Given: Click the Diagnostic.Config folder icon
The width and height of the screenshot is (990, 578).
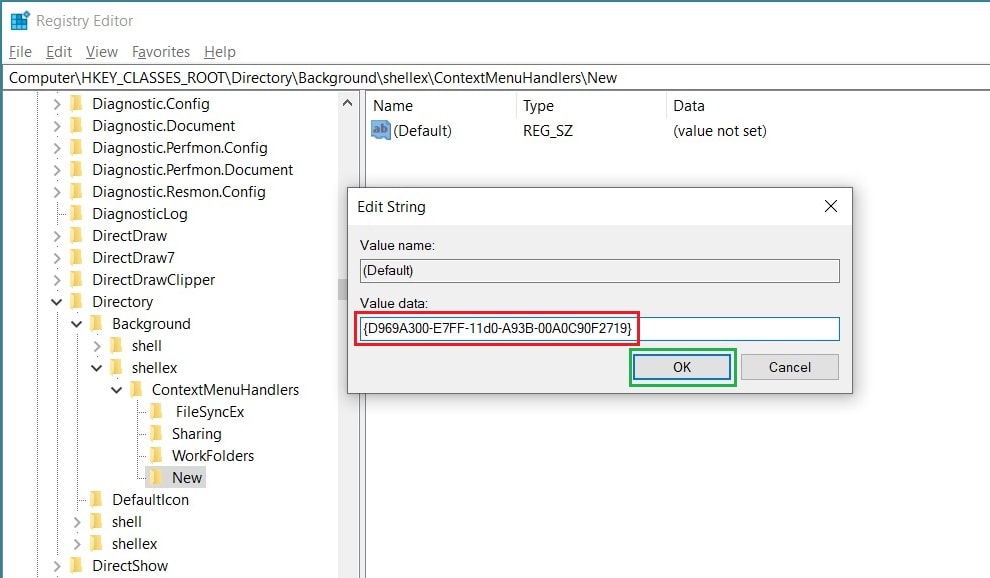Looking at the screenshot, I should (x=76, y=104).
